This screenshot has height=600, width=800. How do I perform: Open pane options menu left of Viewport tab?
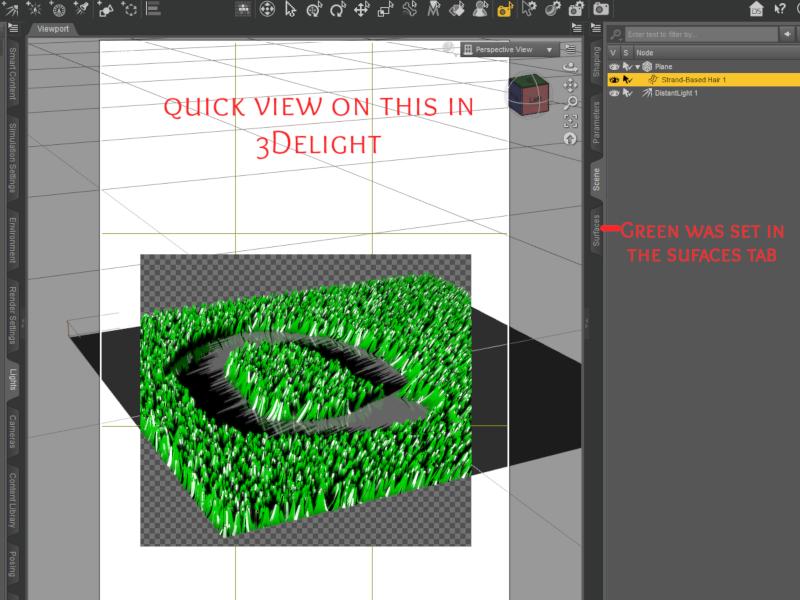point(13,28)
